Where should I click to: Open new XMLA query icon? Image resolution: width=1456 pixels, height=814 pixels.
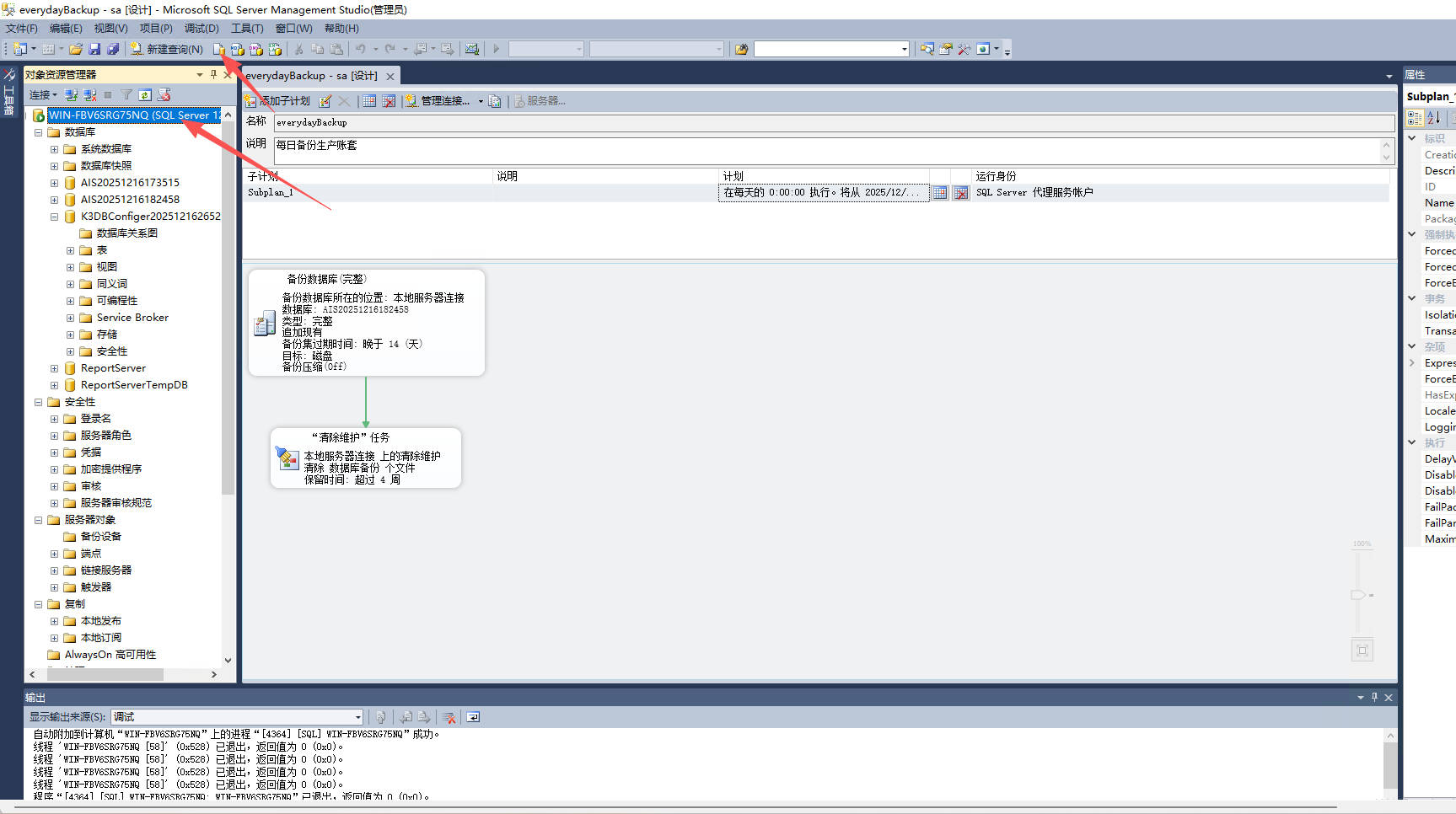point(275,49)
